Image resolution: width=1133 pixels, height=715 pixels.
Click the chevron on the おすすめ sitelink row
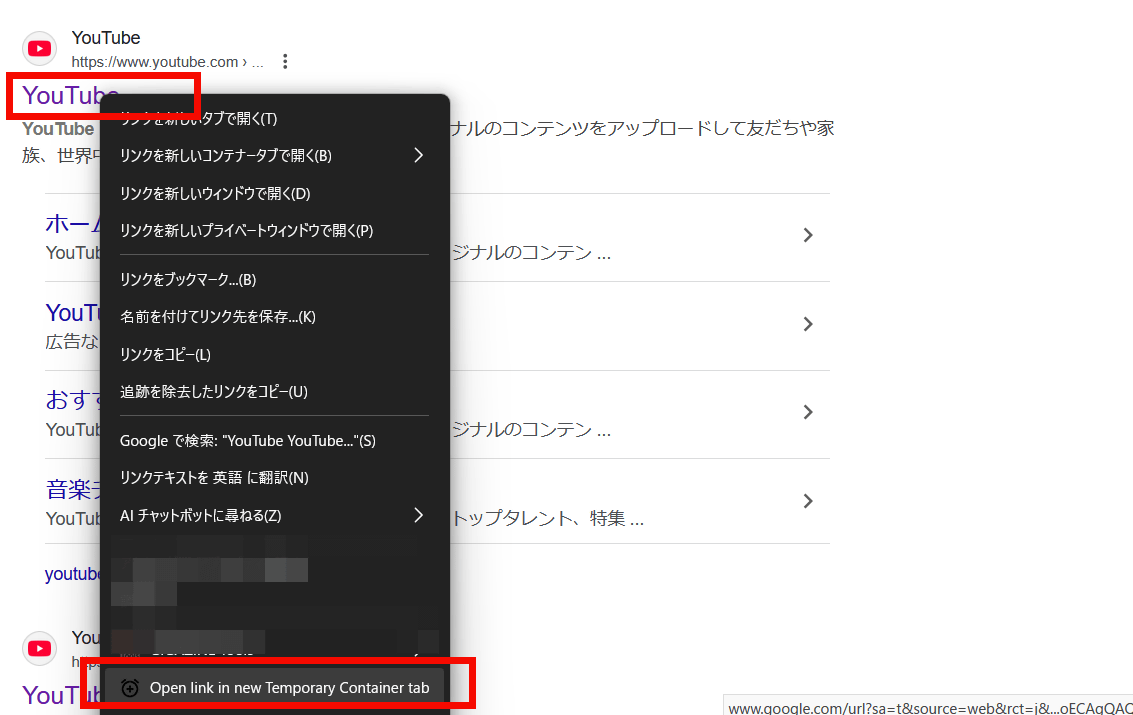coord(808,412)
